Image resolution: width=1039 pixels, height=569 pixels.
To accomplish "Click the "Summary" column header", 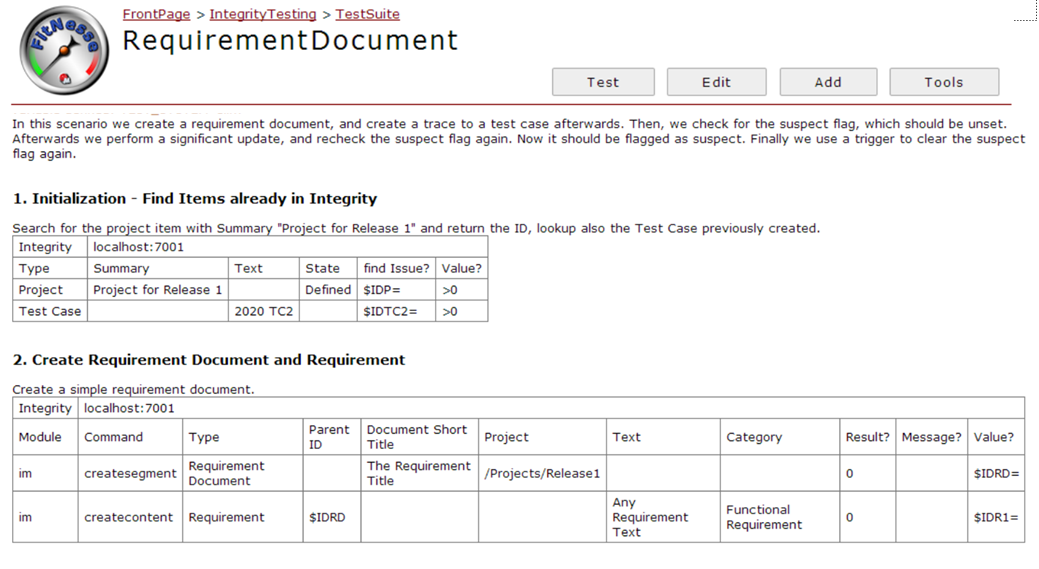I will tap(158, 268).
